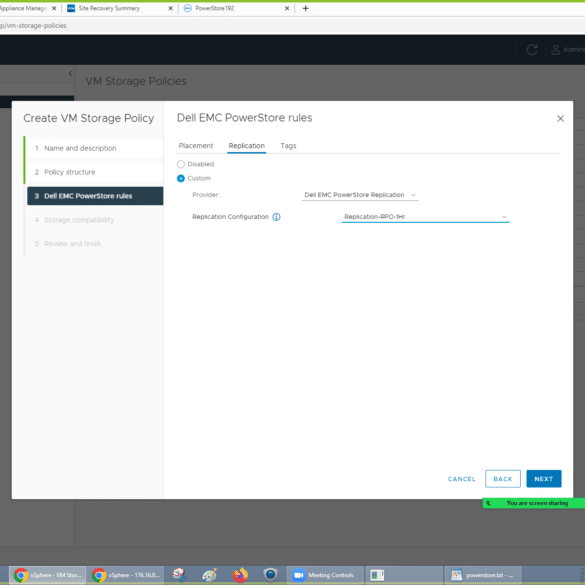
Task: Switch to the Tags tab
Action: (x=288, y=146)
